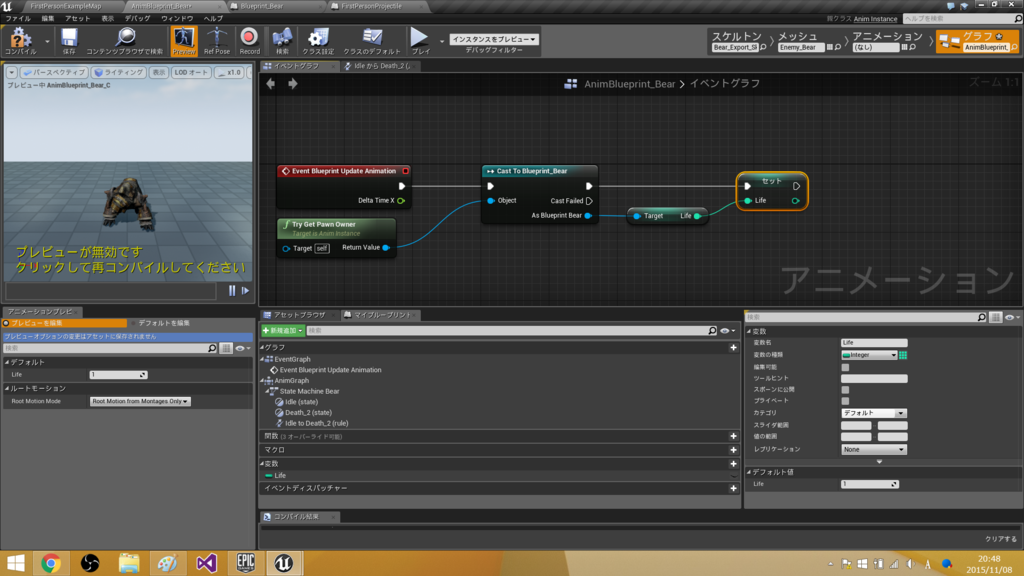Open Replication None dropdown
1024x576 pixels.
click(874, 449)
